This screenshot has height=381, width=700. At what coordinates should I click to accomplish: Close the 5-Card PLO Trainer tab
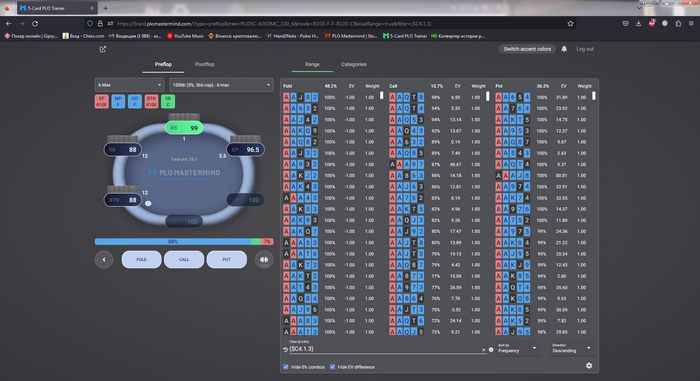pyautogui.click(x=92, y=8)
